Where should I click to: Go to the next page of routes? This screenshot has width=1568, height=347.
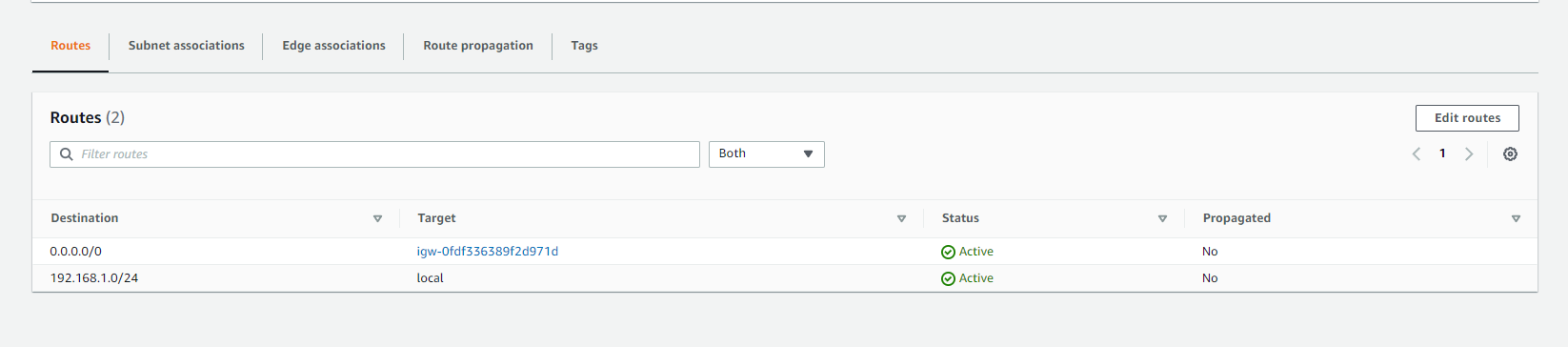1469,154
